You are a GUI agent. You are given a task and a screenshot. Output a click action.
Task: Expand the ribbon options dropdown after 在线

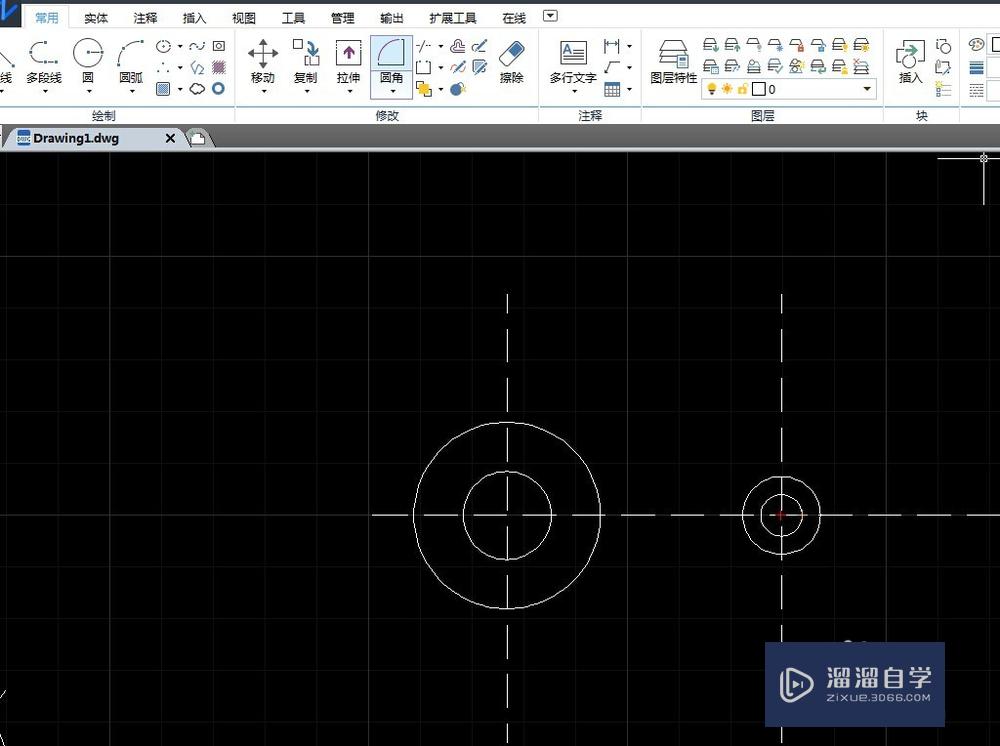[x=550, y=16]
